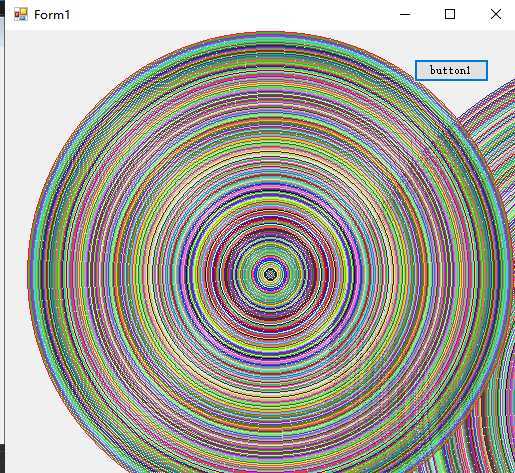515x473 pixels.
Task: Click the background window strip left of Form1
Action: [2, 233]
